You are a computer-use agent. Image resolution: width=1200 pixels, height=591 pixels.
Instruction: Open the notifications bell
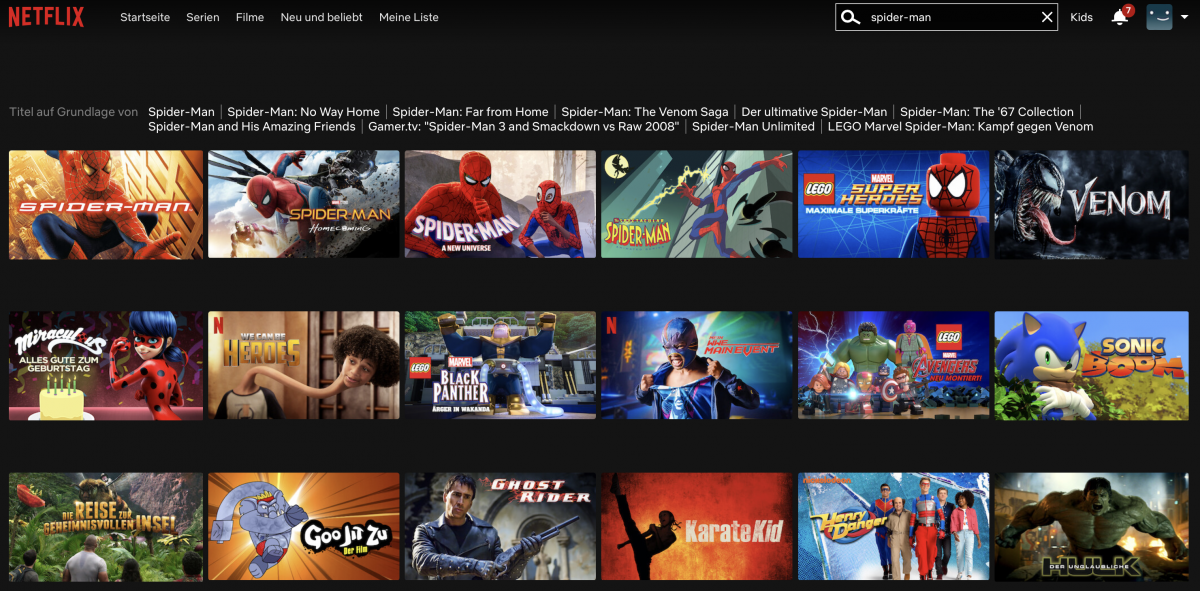point(1120,17)
